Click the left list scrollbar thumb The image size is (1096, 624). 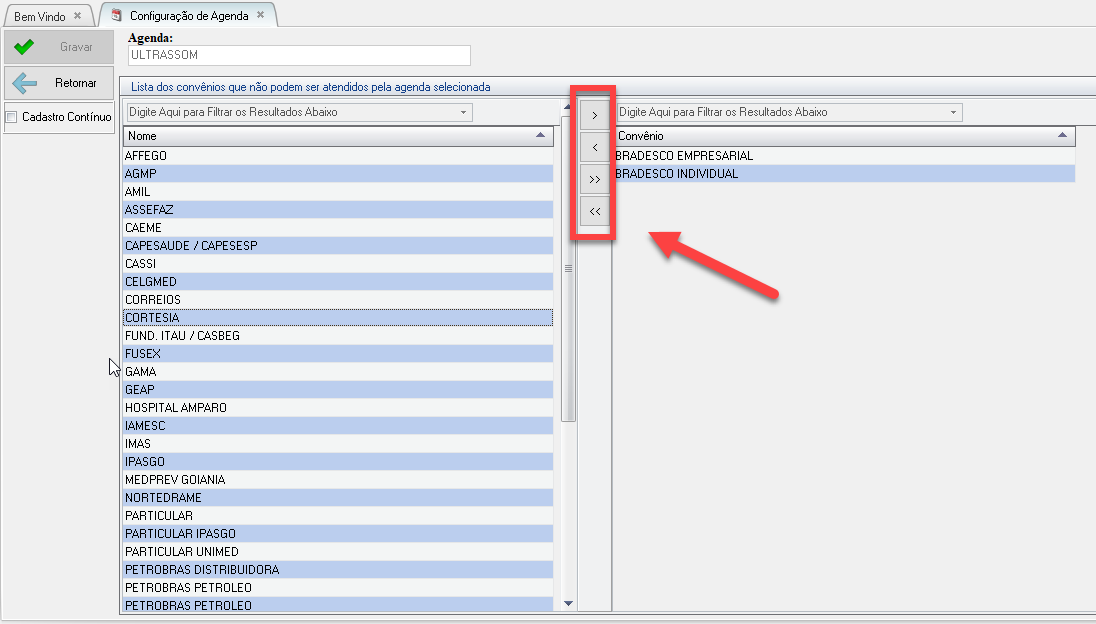tap(569, 270)
